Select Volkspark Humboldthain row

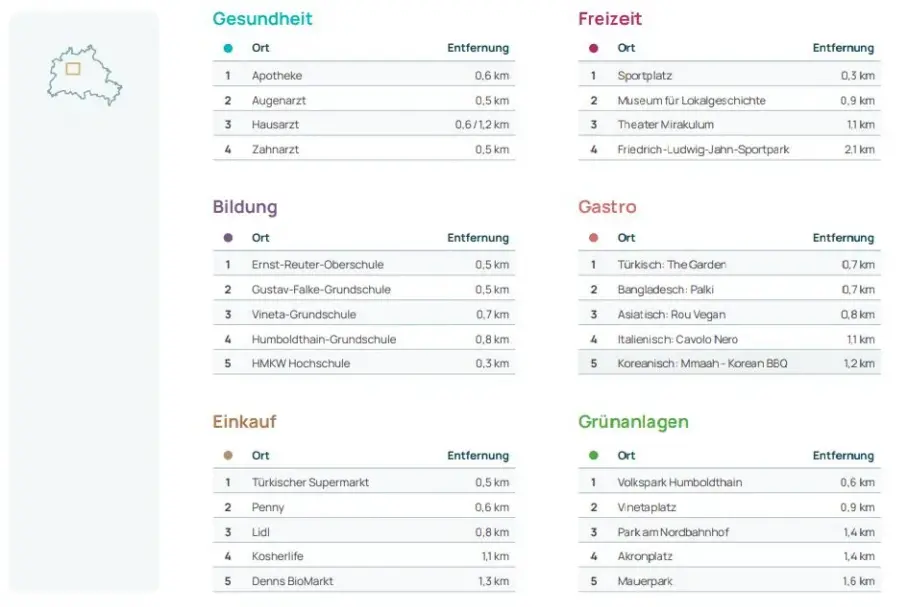pos(679,483)
